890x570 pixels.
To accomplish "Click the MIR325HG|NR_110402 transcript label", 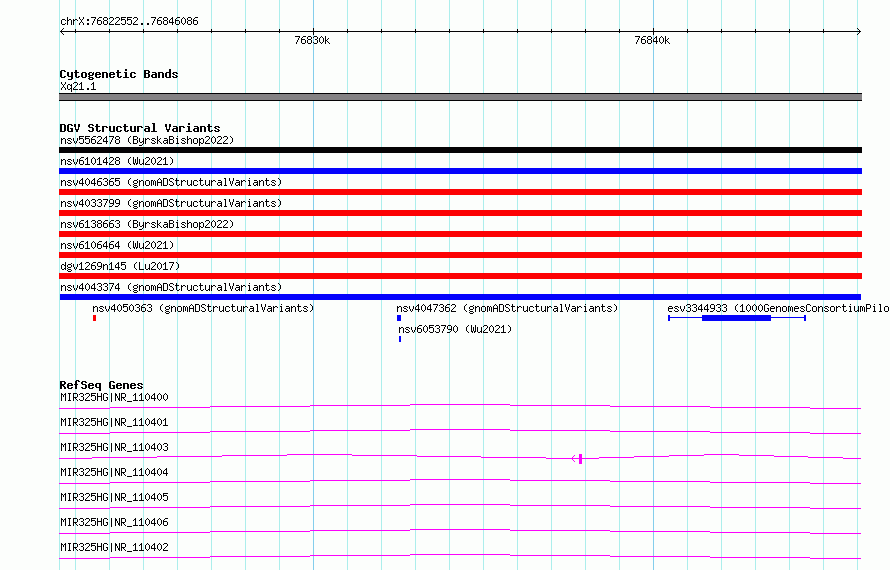I will 114,547.
